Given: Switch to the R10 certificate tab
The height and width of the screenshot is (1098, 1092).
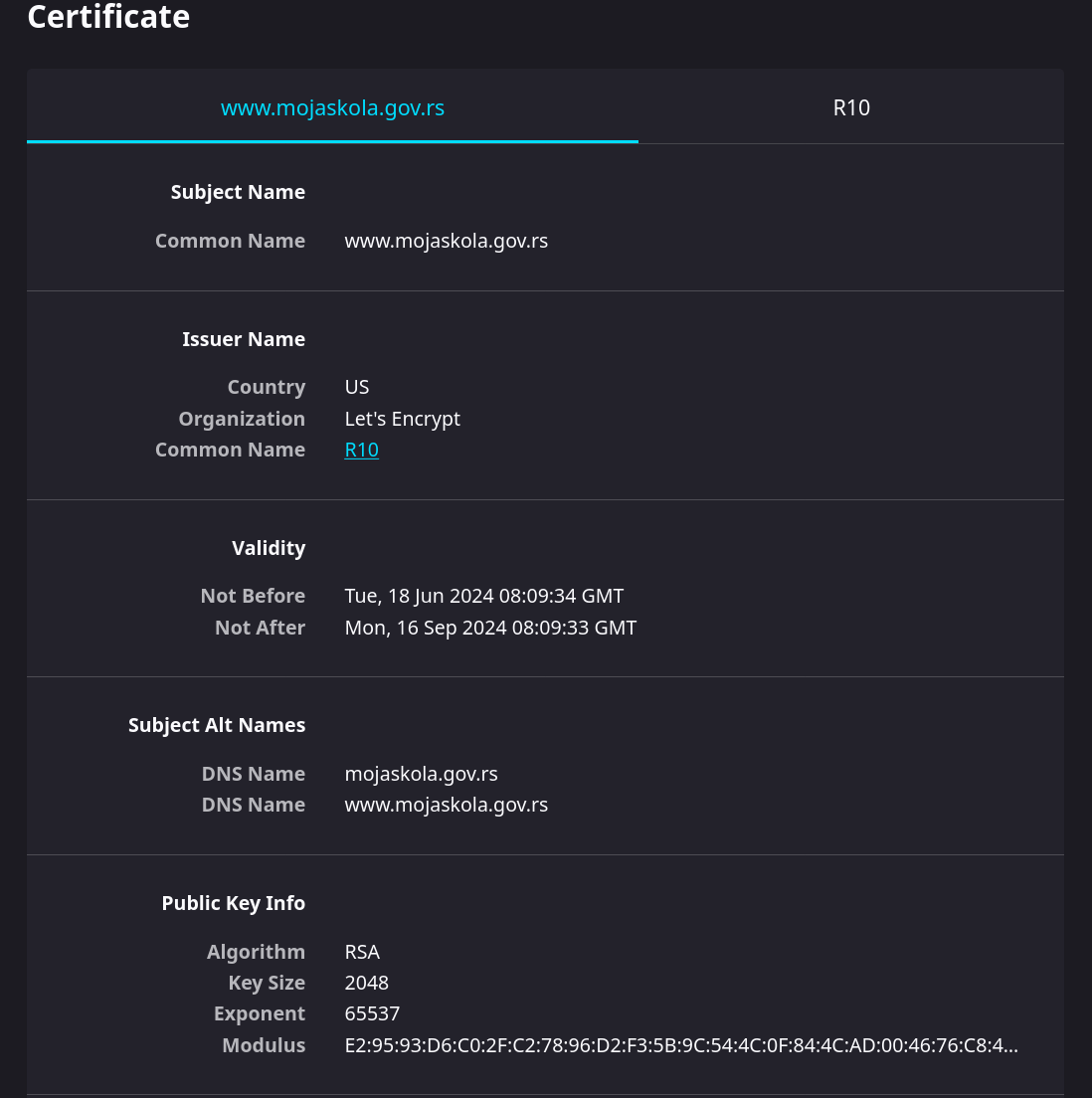Looking at the screenshot, I should point(851,107).
